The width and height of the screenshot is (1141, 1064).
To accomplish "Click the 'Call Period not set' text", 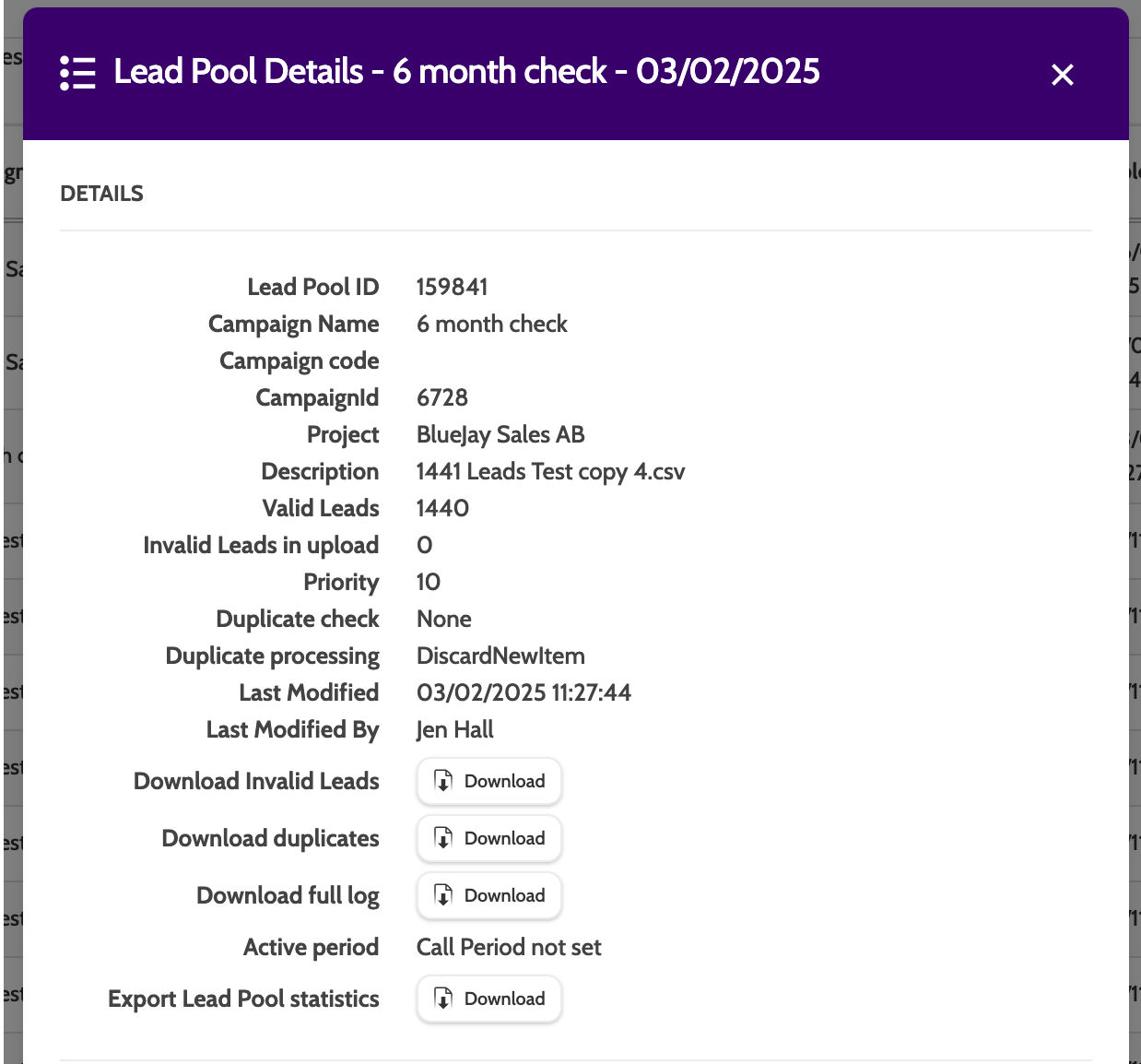I will (x=509, y=947).
